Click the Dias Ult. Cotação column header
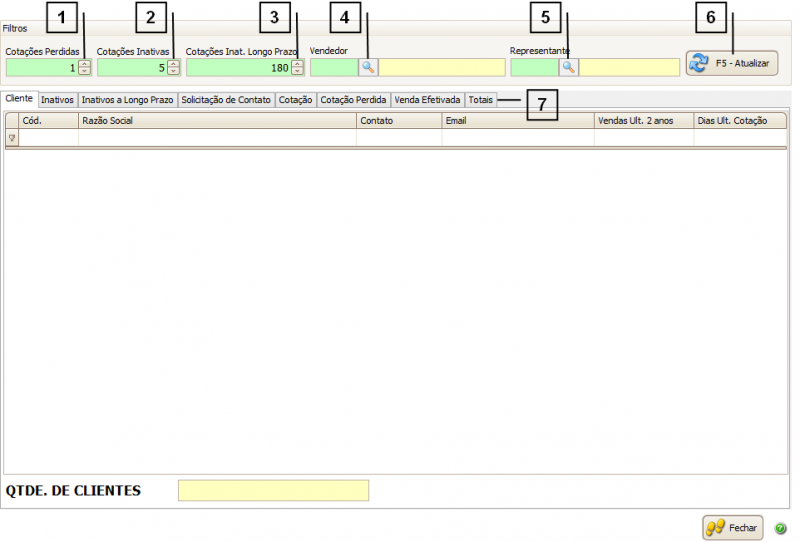 point(733,120)
